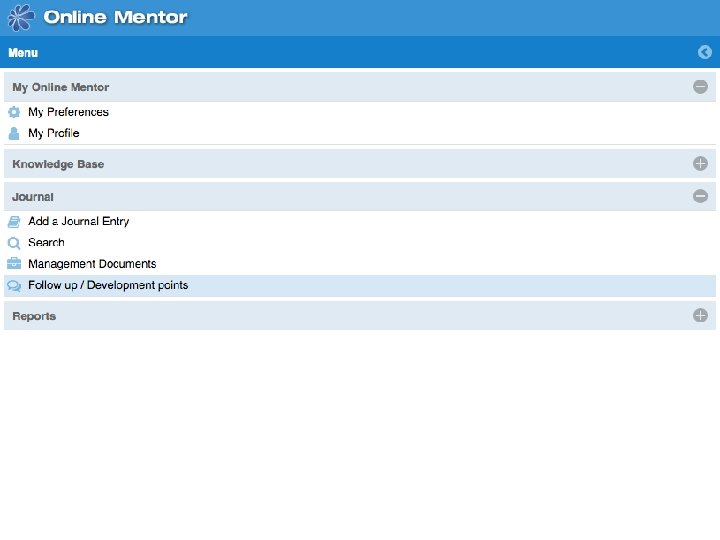
Task: Click the Online Mentor title text
Action: point(115,17)
